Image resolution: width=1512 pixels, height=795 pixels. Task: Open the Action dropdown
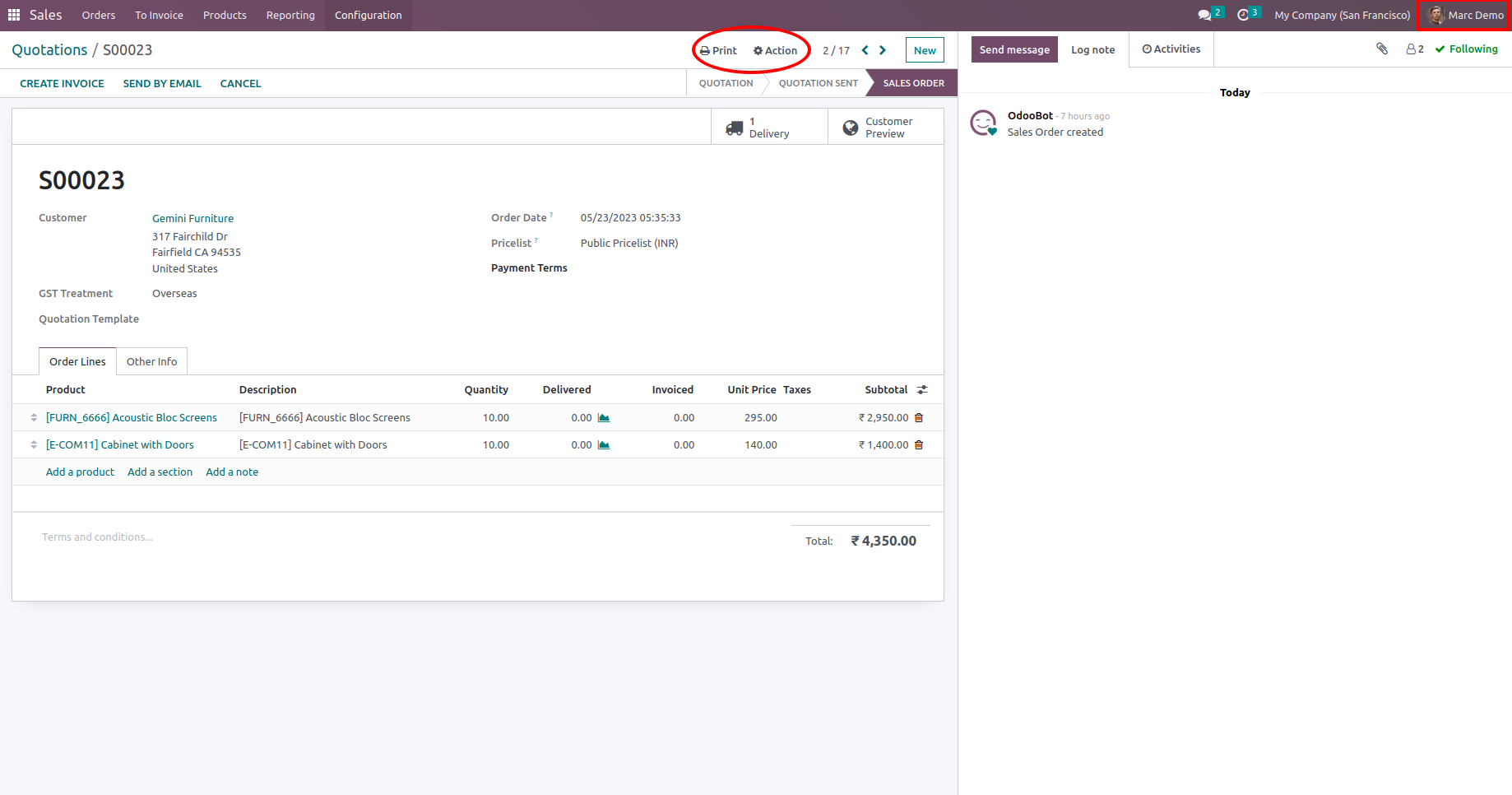[x=775, y=50]
